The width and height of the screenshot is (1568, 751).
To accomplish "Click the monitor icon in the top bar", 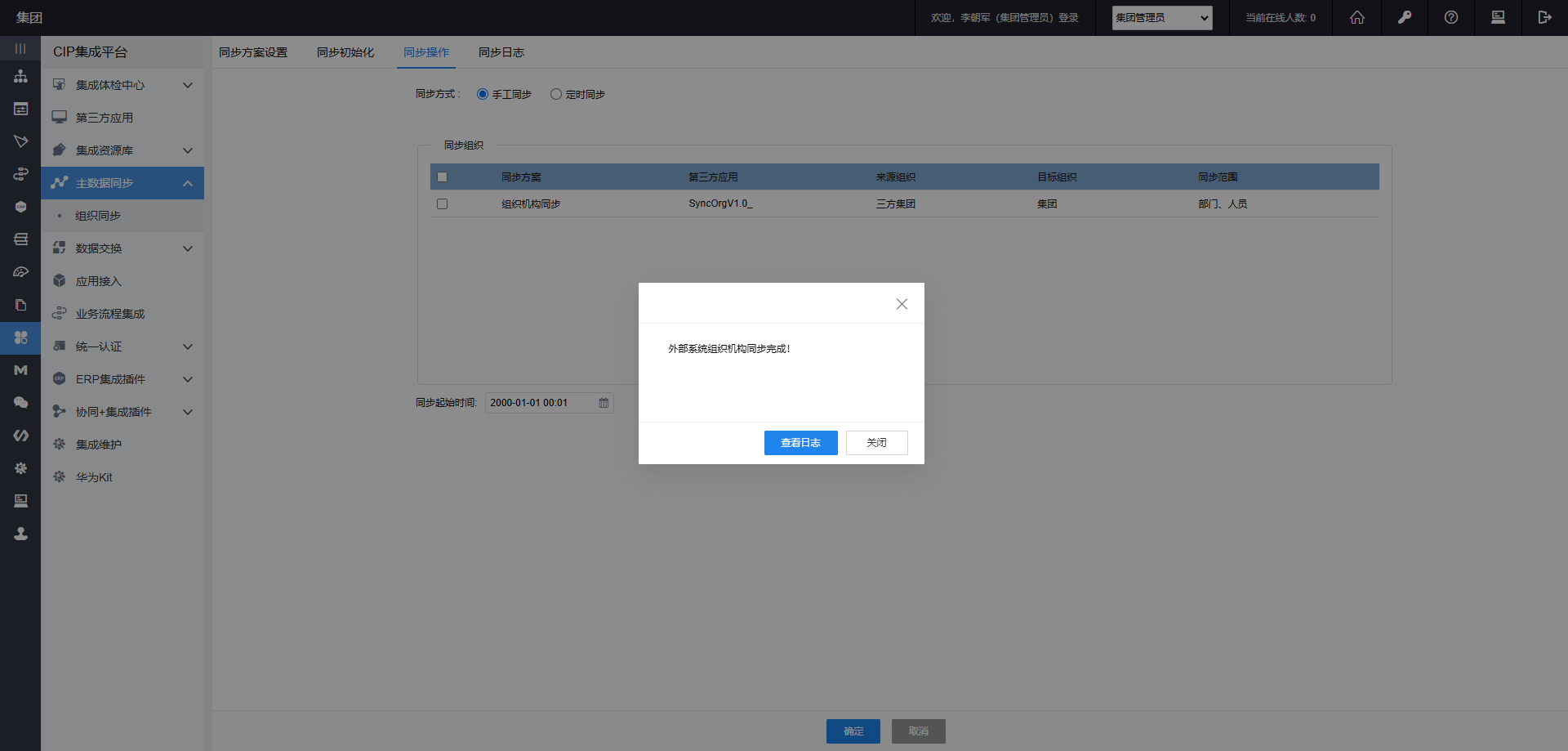I will 1498,17.
